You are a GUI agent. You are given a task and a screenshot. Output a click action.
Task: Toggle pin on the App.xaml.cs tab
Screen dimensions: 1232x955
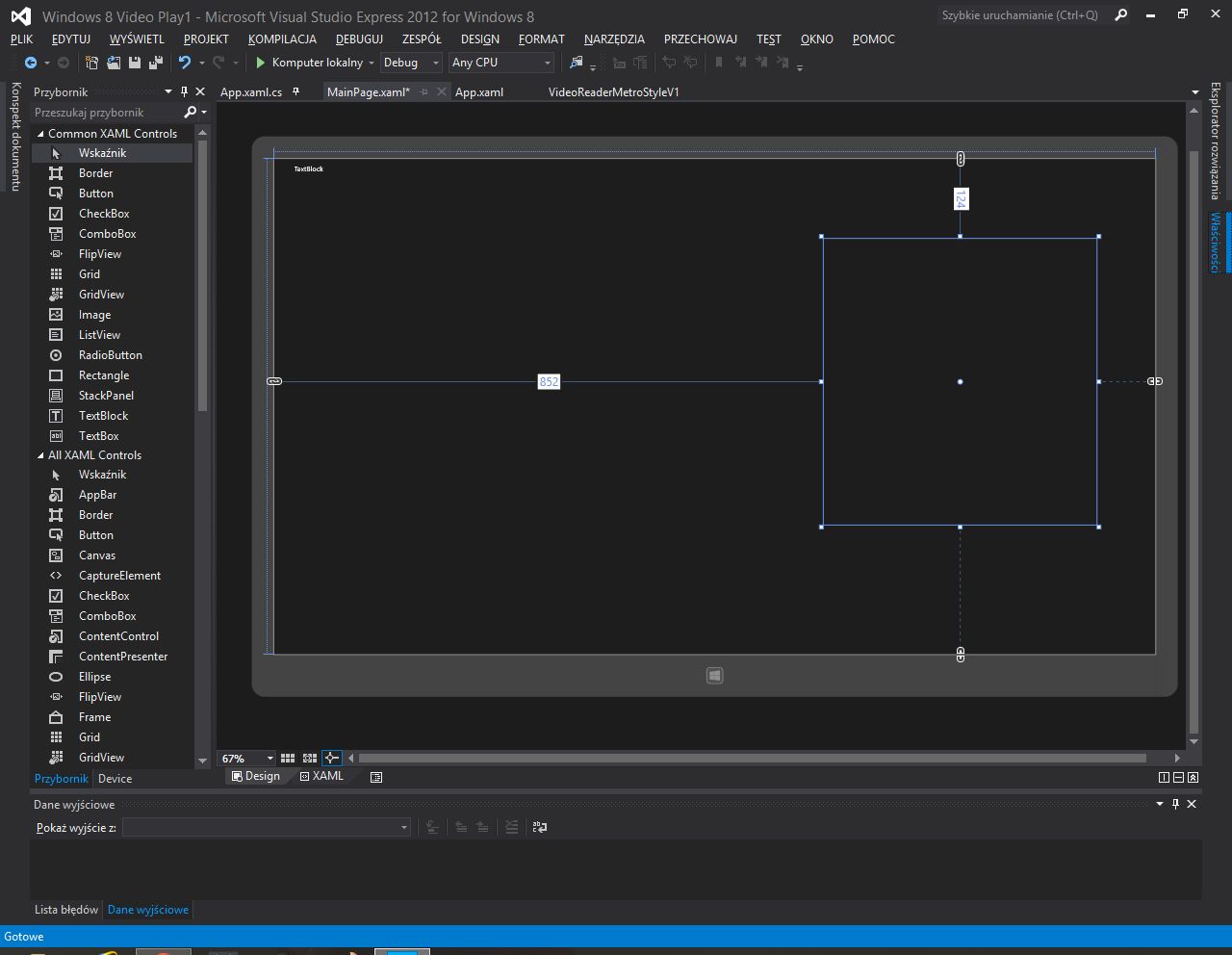click(x=295, y=91)
